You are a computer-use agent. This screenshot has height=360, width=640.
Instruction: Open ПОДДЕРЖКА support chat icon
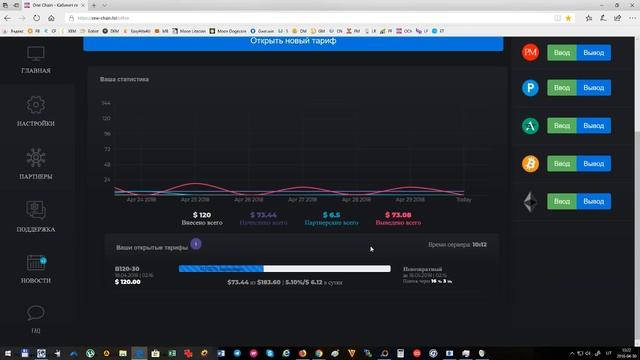click(36, 210)
